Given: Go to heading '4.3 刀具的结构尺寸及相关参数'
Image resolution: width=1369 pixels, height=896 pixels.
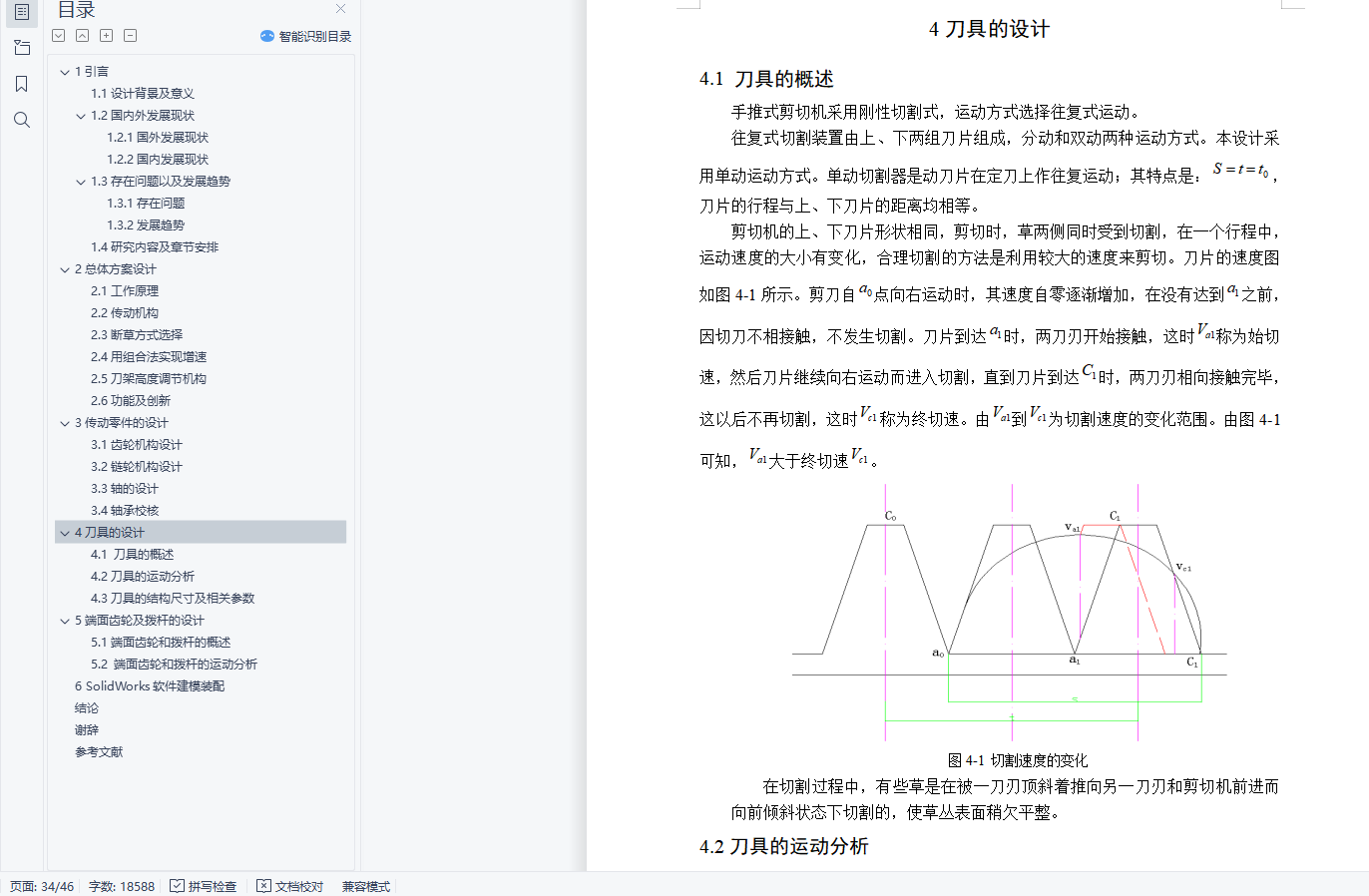Looking at the screenshot, I should coord(173,599).
